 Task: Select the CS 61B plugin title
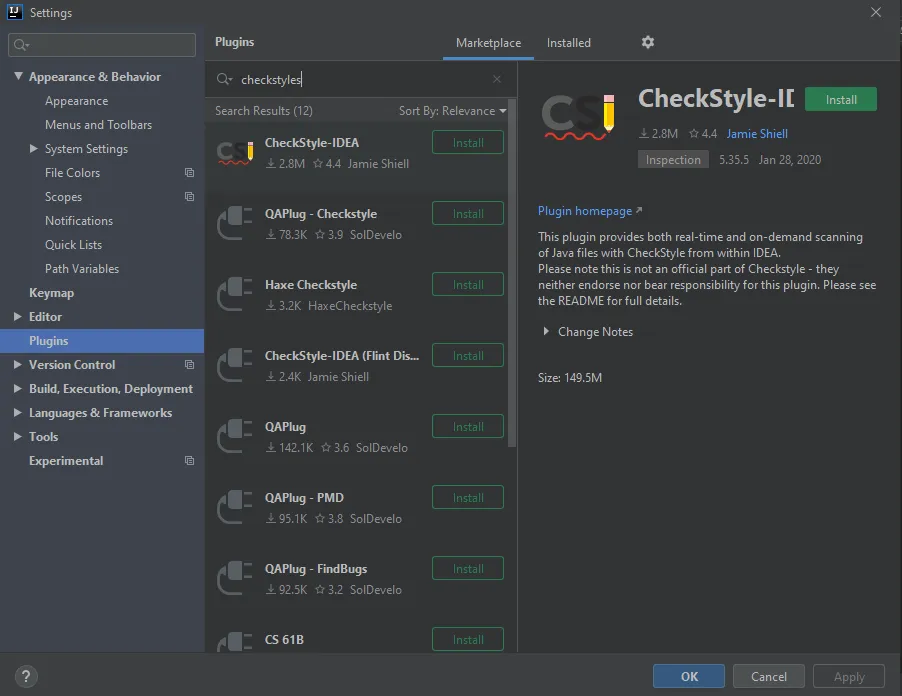click(x=284, y=640)
